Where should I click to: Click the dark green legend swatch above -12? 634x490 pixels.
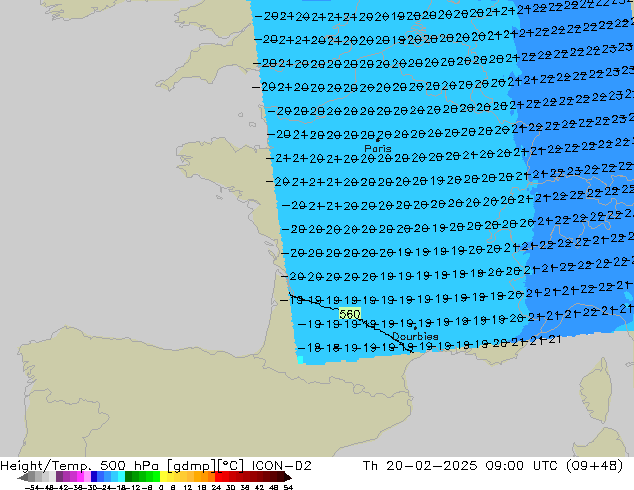tap(129, 476)
